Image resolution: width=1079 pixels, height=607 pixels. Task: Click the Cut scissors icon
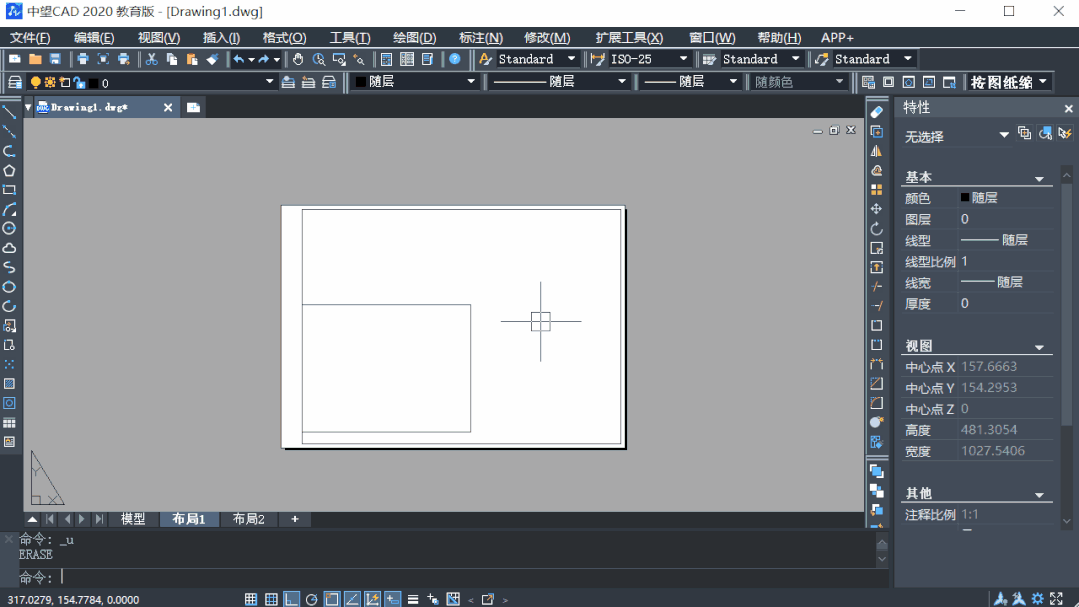pos(151,59)
